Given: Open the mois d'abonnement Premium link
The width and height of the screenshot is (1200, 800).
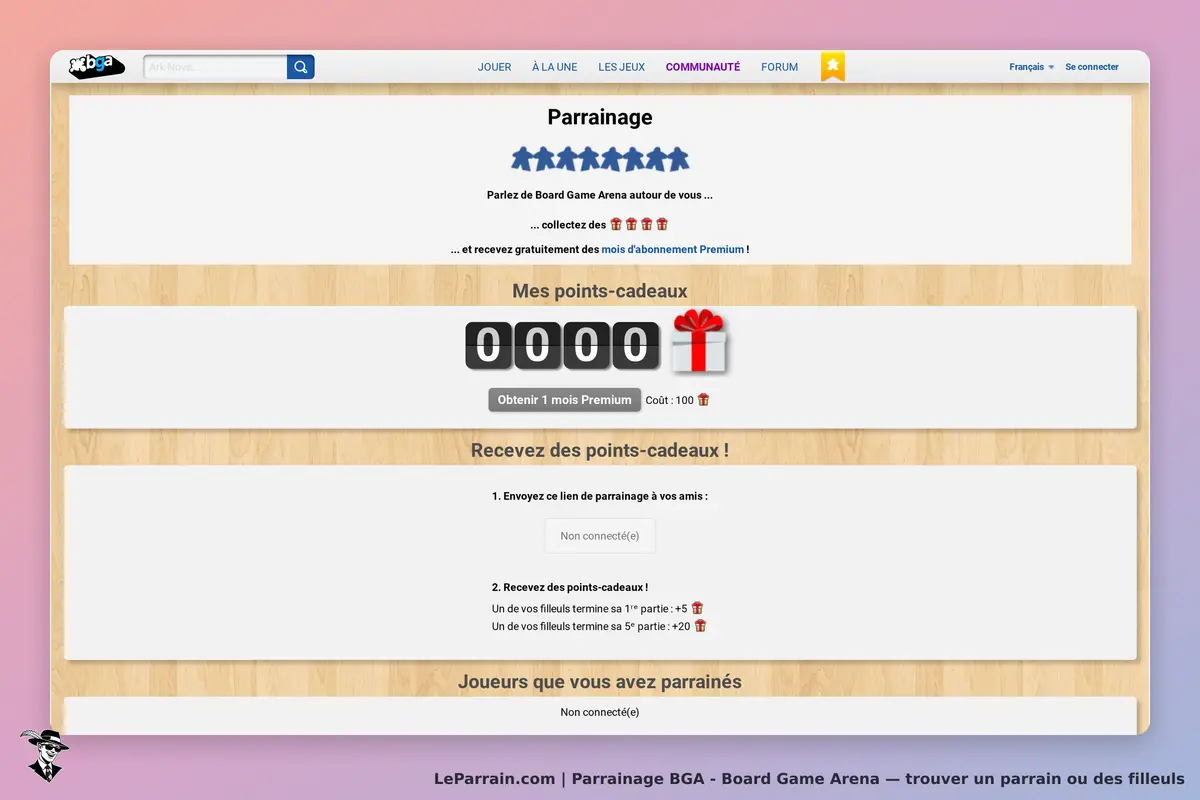Looking at the screenshot, I should 672,249.
